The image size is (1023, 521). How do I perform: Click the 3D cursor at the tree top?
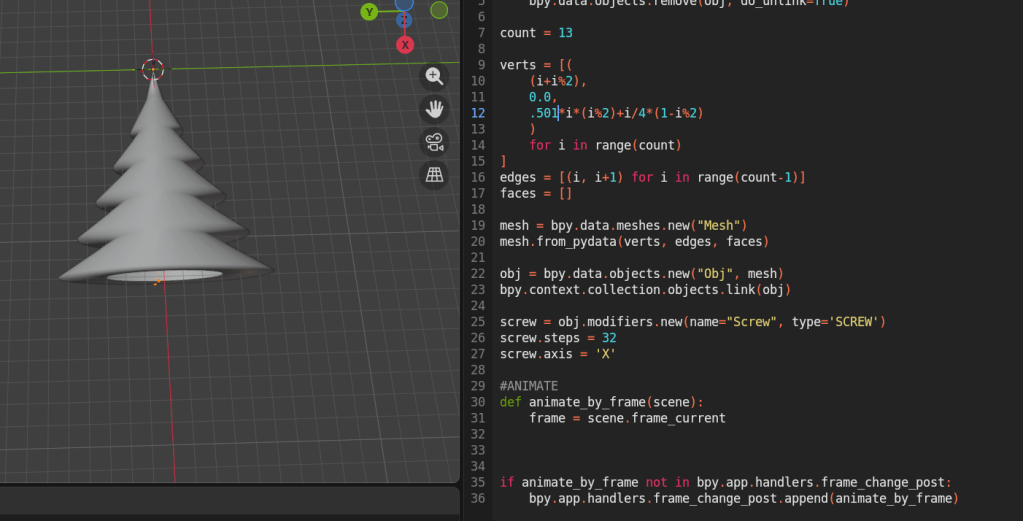pyautogui.click(x=152, y=69)
